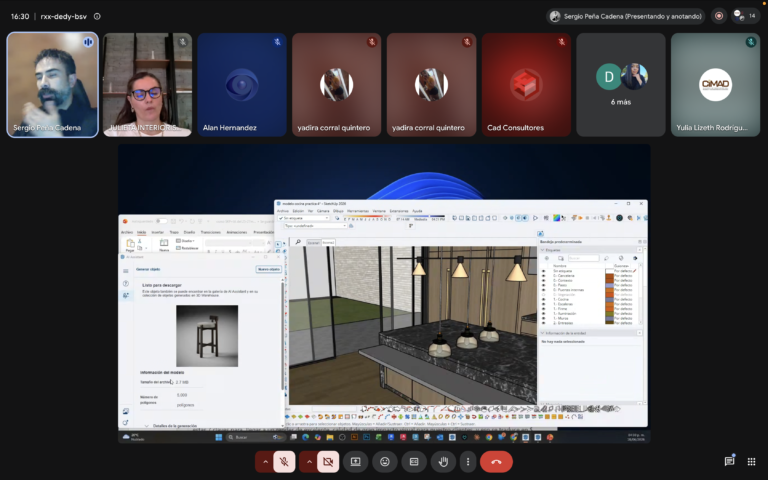Viewport: 768px width, 480px height.
Task: Select Alan Hernandez's participant tile
Action: [241, 85]
